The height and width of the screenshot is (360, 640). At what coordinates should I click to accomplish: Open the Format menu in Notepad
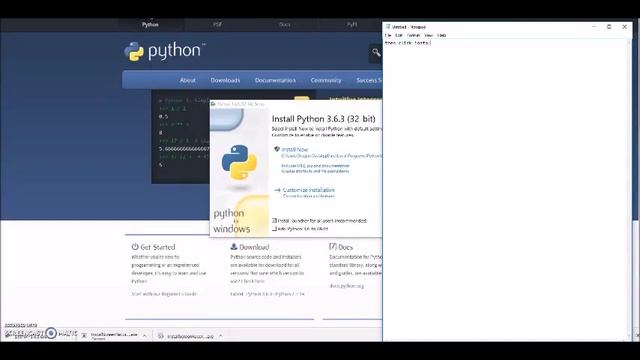413,36
